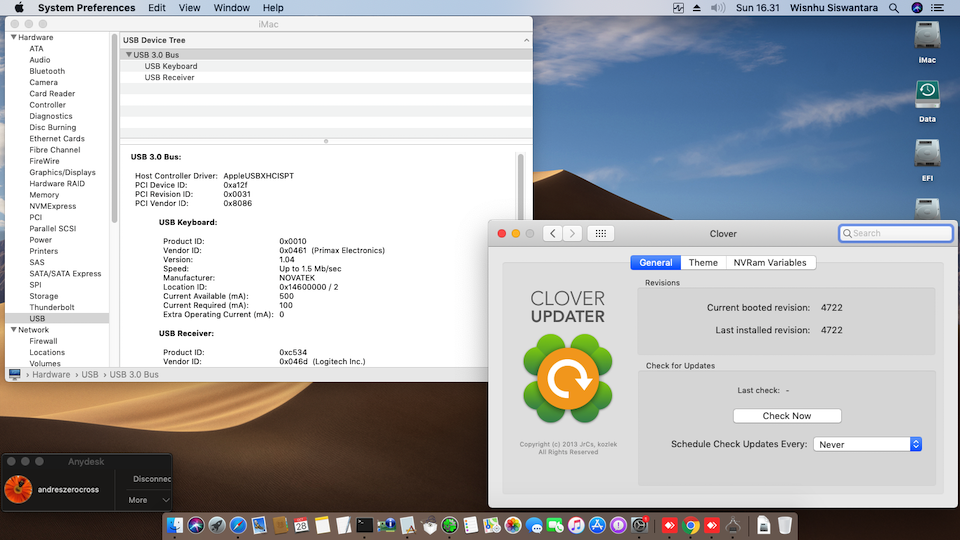
Task: Switch to the NVRam Variables tab
Action: pos(769,262)
